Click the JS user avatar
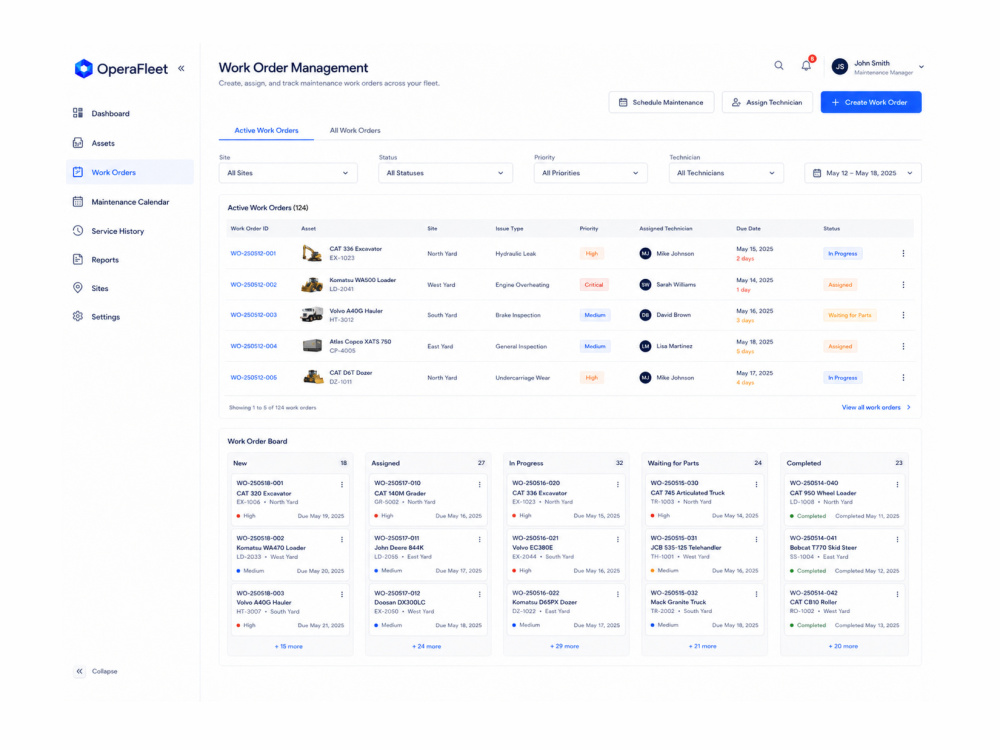 [x=840, y=66]
